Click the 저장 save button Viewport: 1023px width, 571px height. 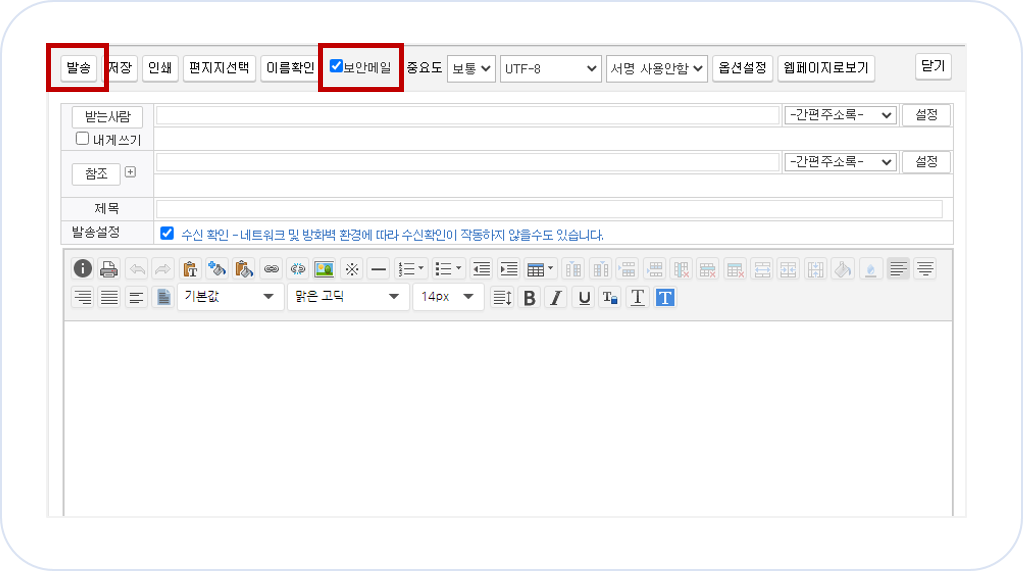click(x=121, y=68)
